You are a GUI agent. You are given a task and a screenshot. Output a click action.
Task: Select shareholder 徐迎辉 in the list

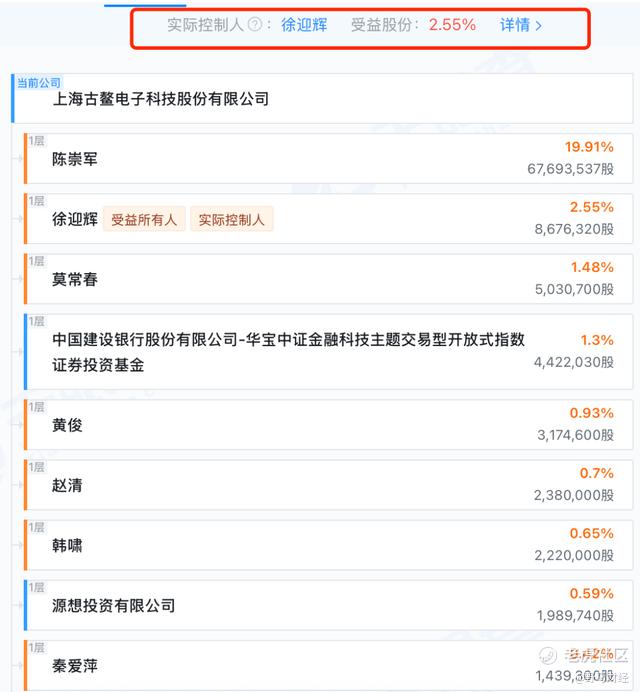(x=75, y=219)
